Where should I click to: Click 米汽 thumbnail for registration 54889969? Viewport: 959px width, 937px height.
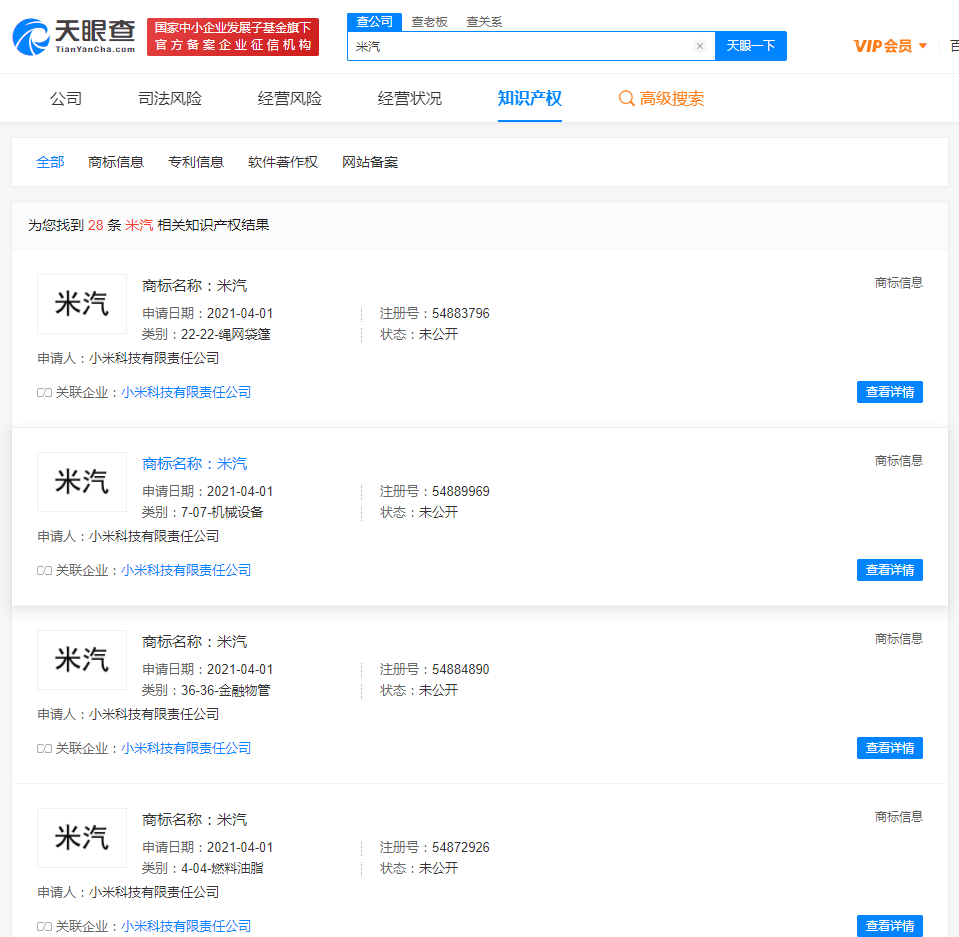tap(82, 482)
